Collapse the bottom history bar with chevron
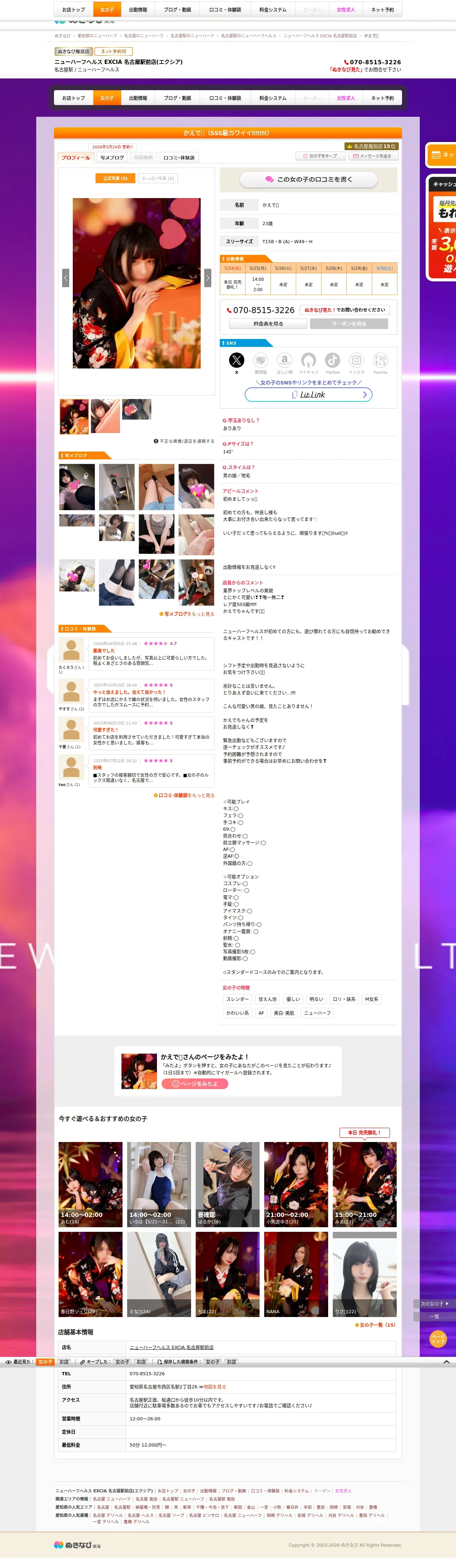 click(447, 1362)
